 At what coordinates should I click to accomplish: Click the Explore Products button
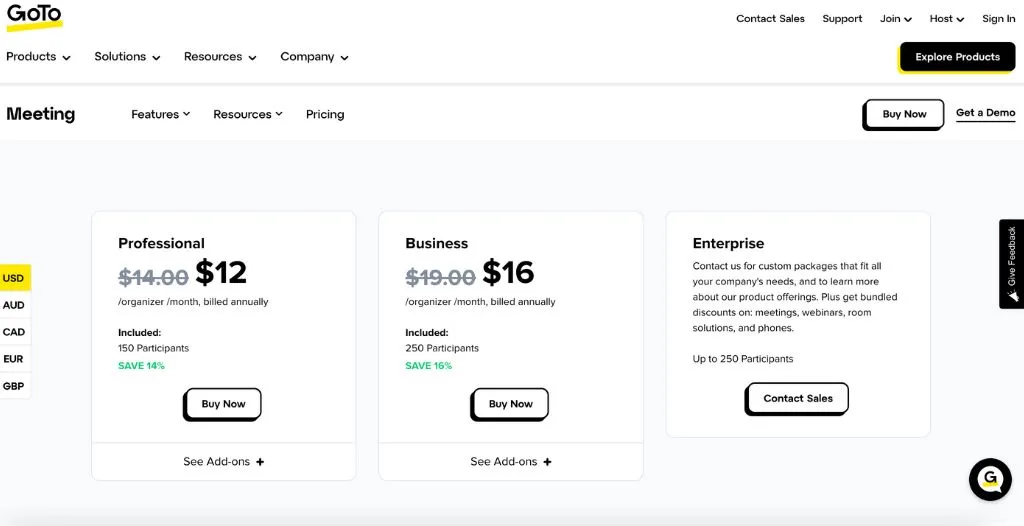click(957, 57)
